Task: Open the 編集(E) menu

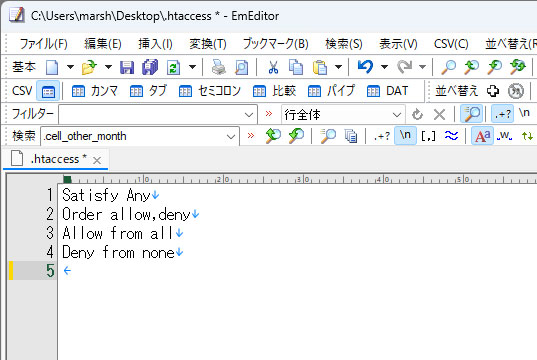Action: (103, 44)
